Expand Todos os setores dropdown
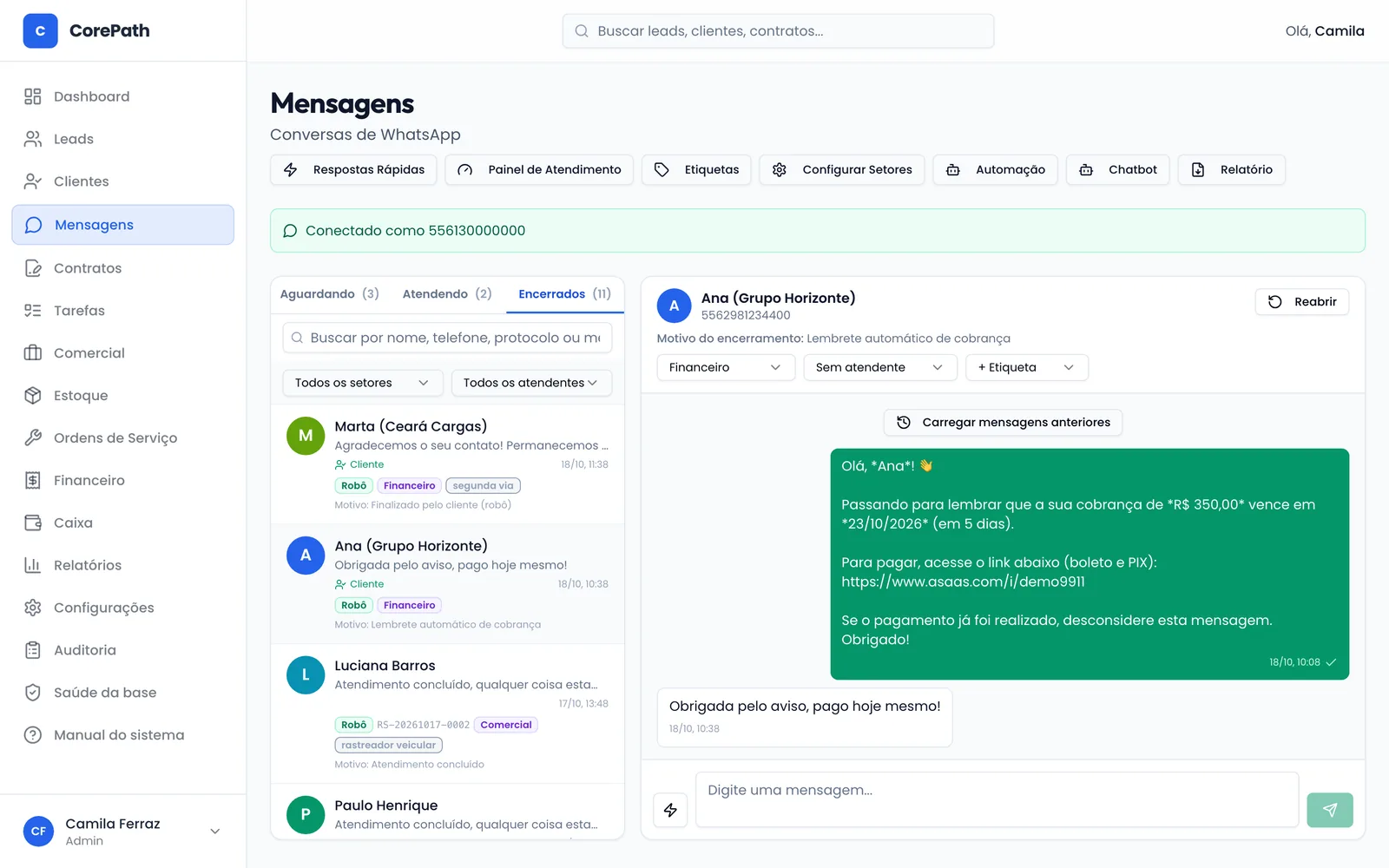The width and height of the screenshot is (1389, 868). click(363, 383)
